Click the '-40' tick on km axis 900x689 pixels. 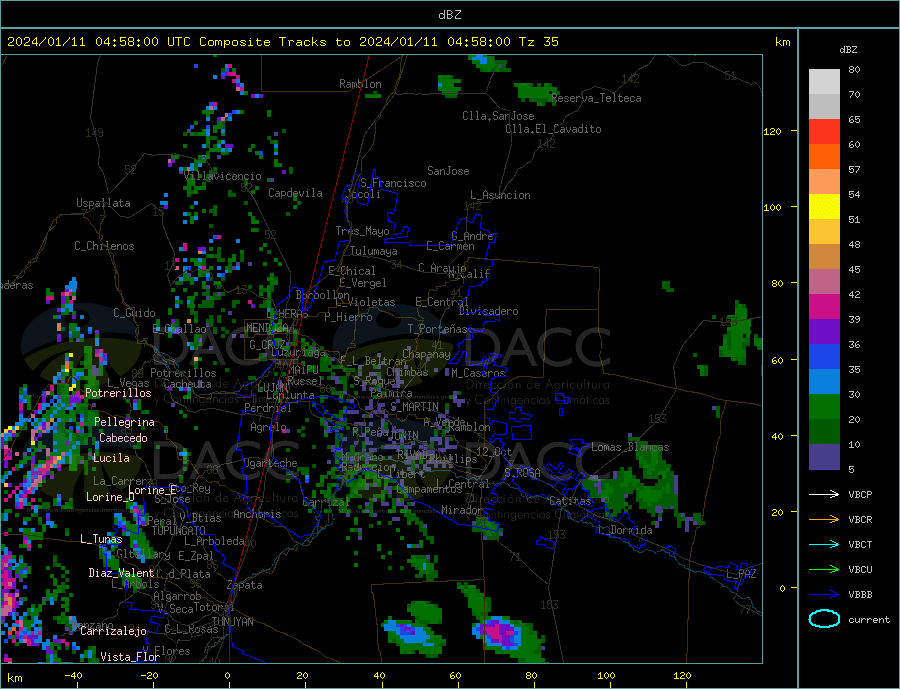73,675
